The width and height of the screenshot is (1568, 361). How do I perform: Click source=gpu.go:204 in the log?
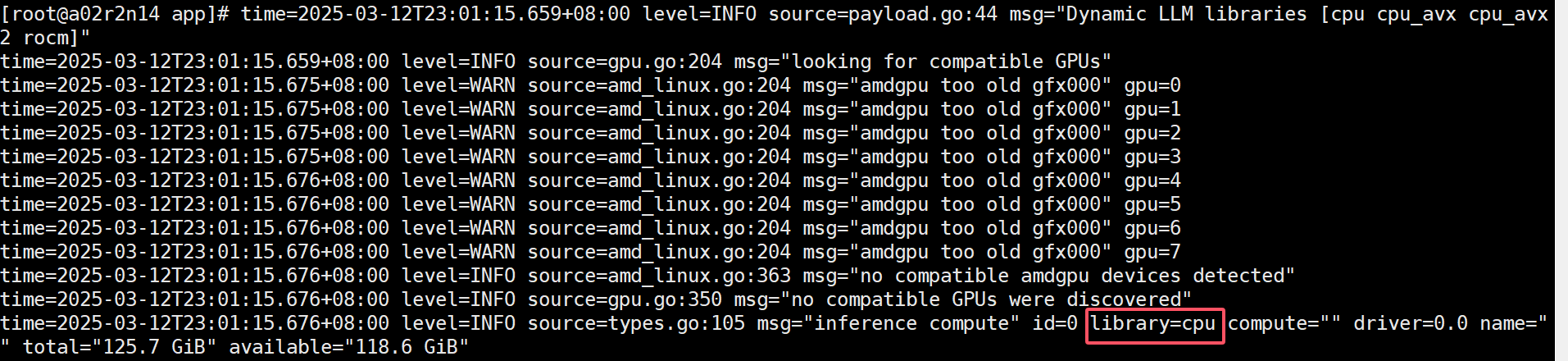625,62
